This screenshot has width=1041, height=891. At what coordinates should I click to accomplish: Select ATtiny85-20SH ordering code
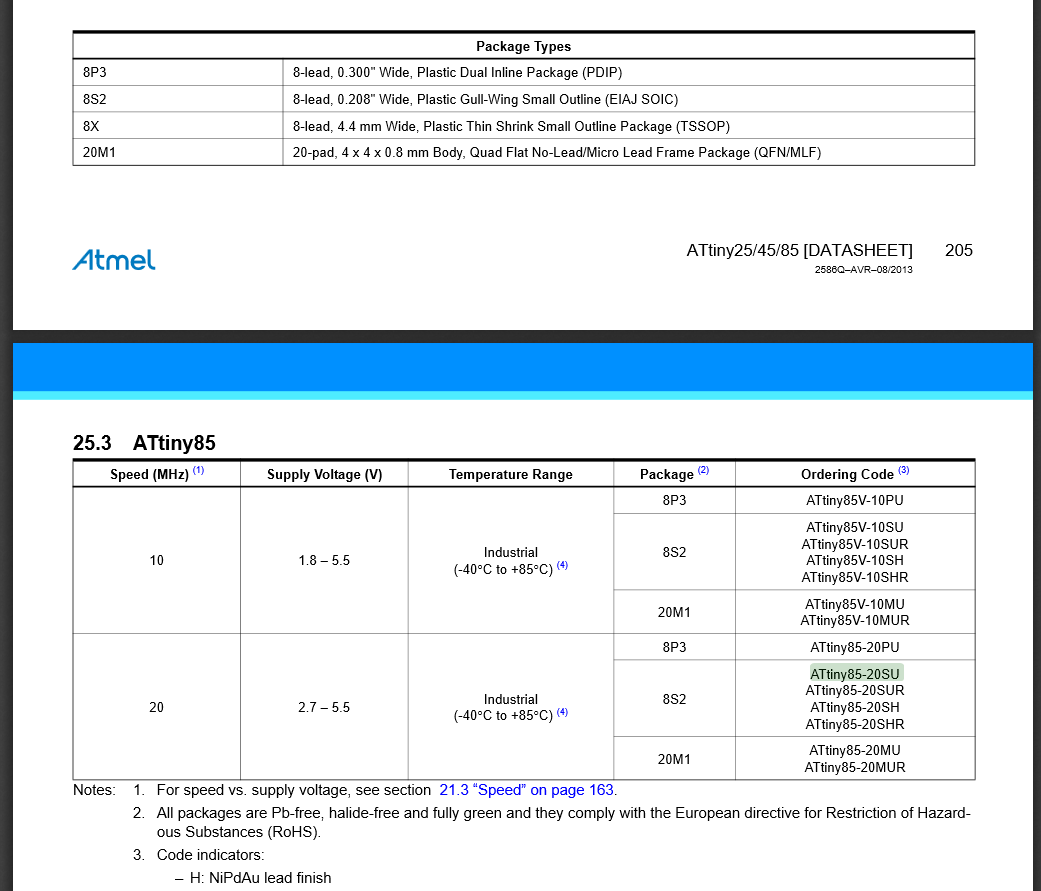(x=855, y=707)
